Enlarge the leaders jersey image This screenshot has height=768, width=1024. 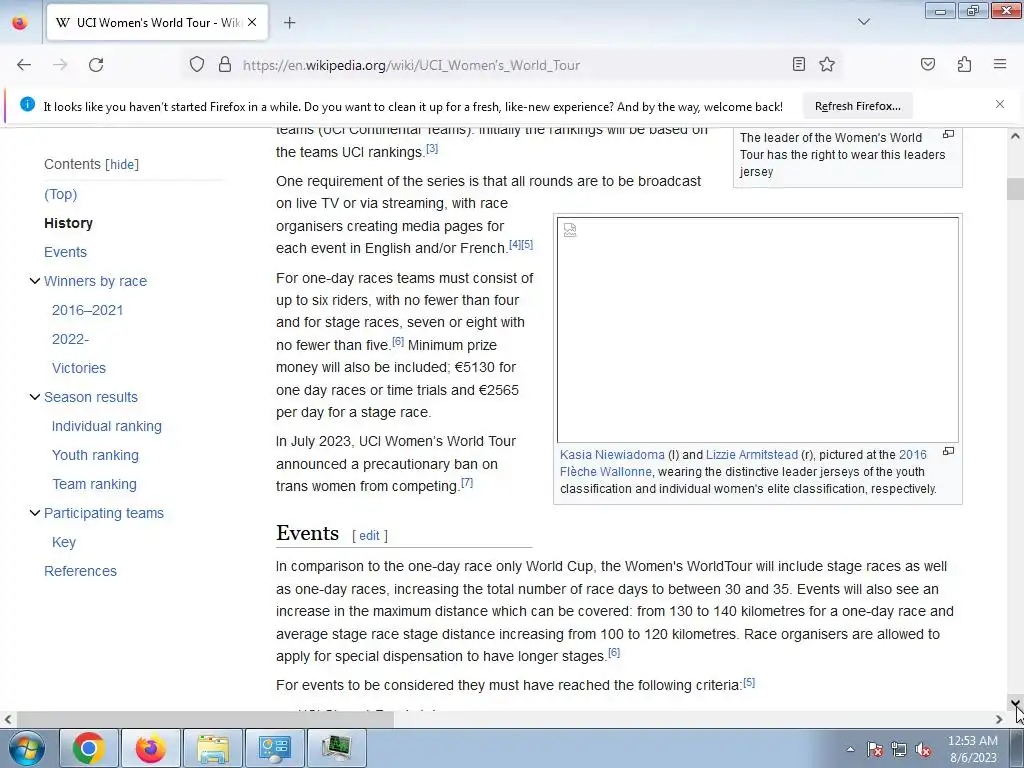tap(948, 135)
